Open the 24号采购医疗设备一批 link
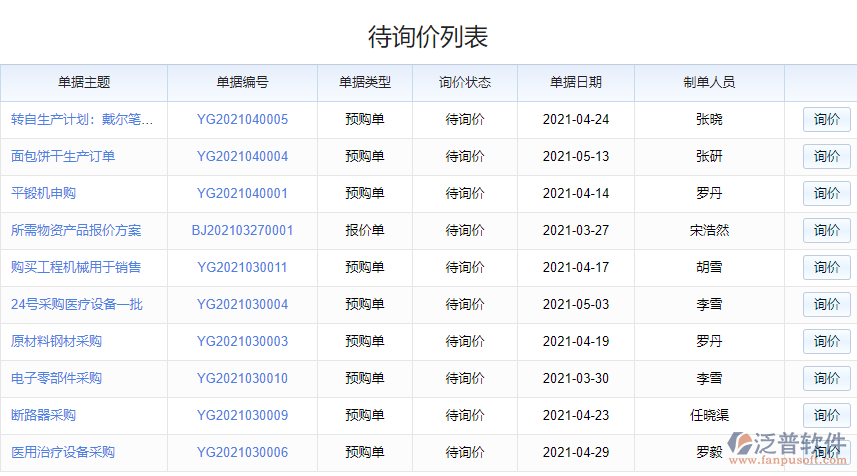 coord(77,304)
